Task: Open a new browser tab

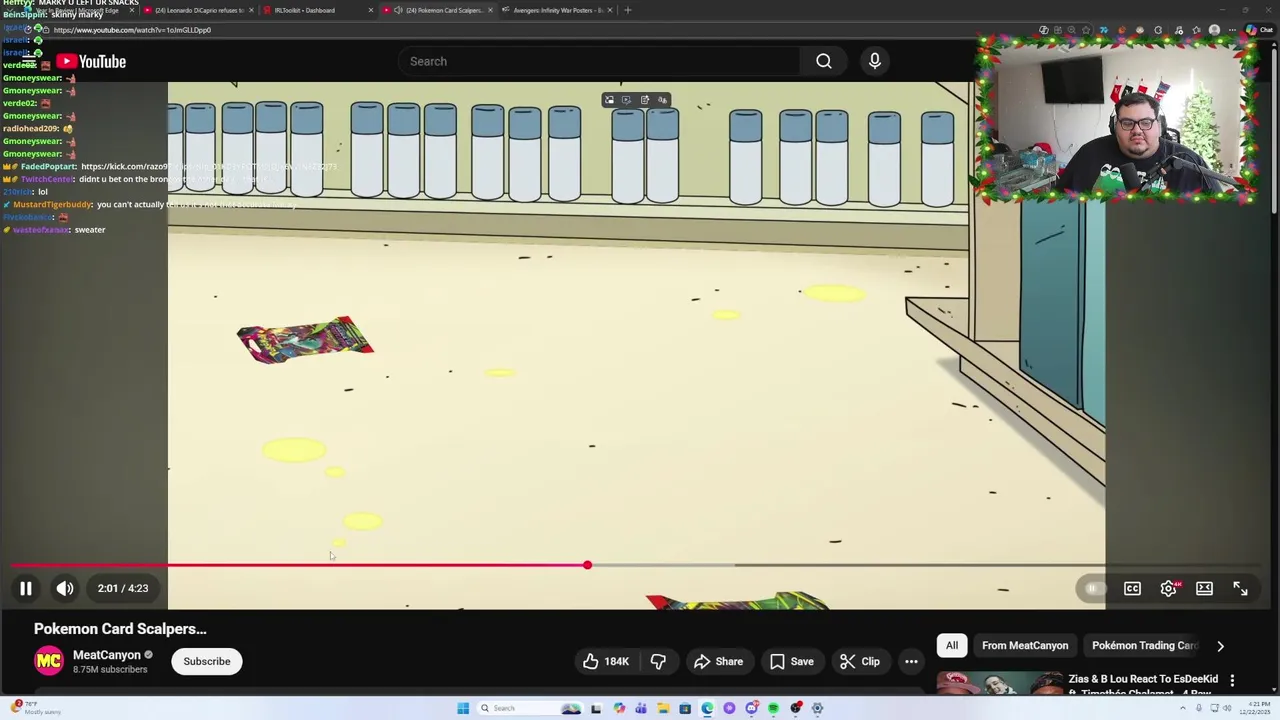Action: [x=627, y=10]
